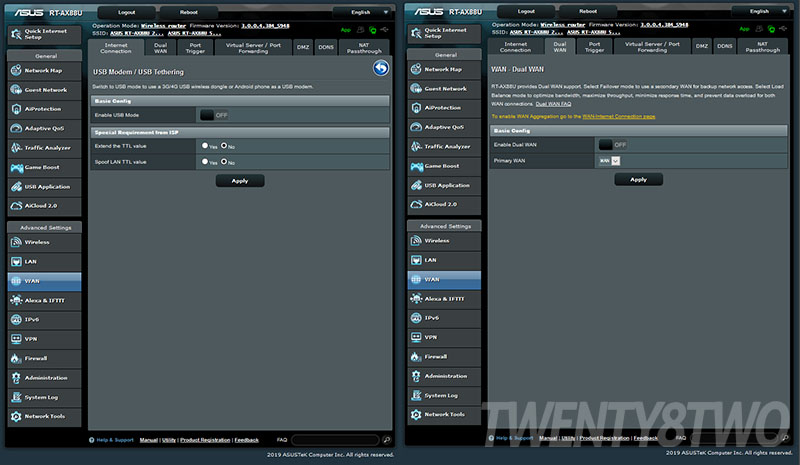
Task: Switch to Dual WAN tab in left window
Action: [x=161, y=48]
